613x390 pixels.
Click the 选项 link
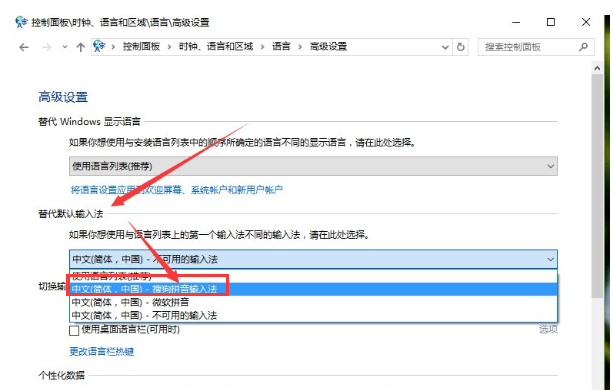(x=548, y=329)
